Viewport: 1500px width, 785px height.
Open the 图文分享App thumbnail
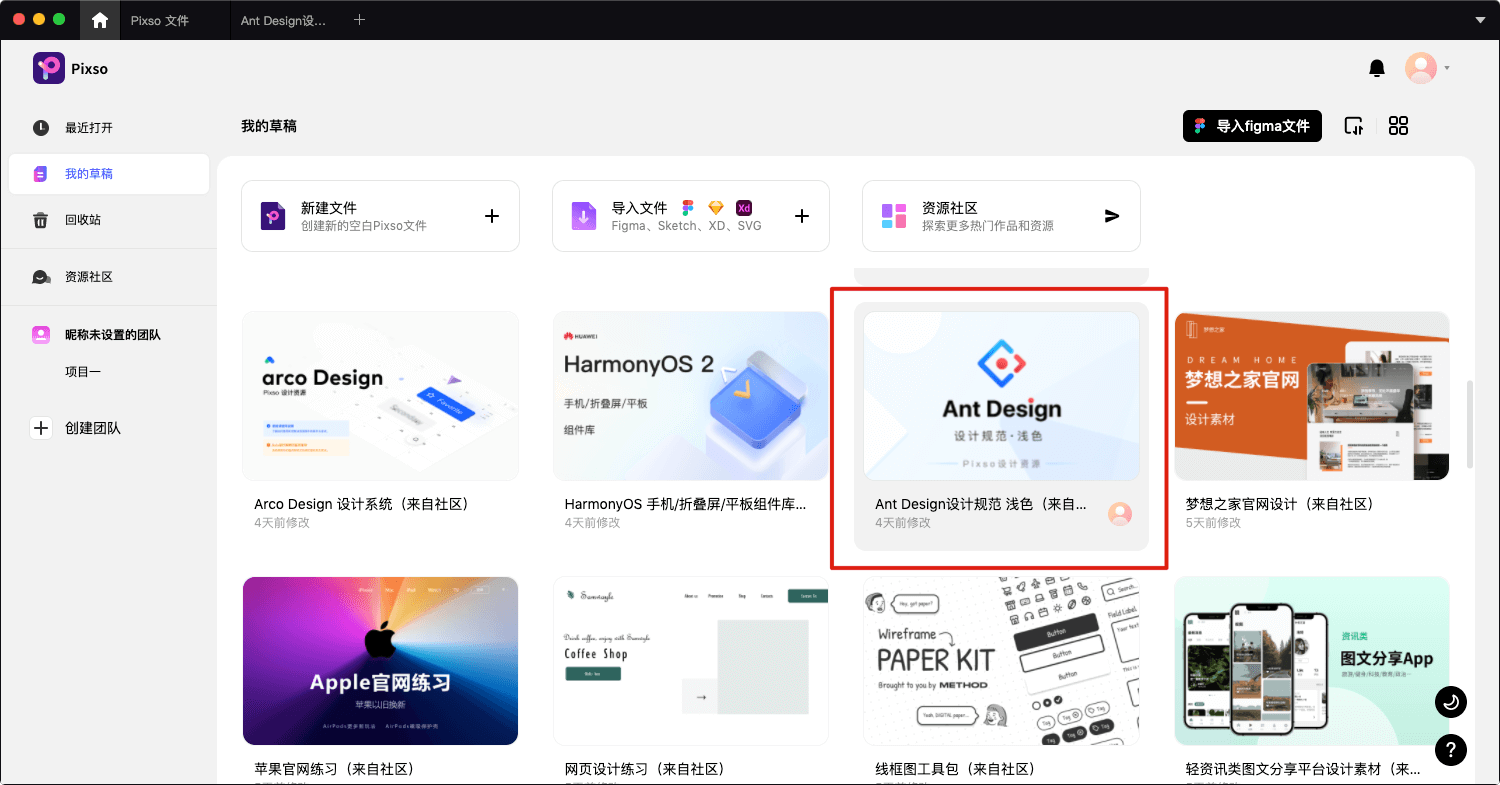pyautogui.click(x=1312, y=661)
